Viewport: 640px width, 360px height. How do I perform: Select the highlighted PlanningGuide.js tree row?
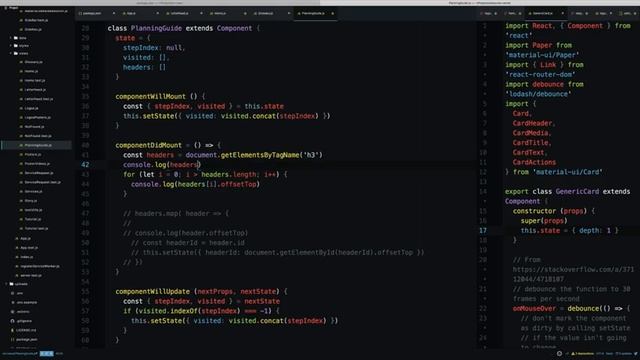pos(37,145)
